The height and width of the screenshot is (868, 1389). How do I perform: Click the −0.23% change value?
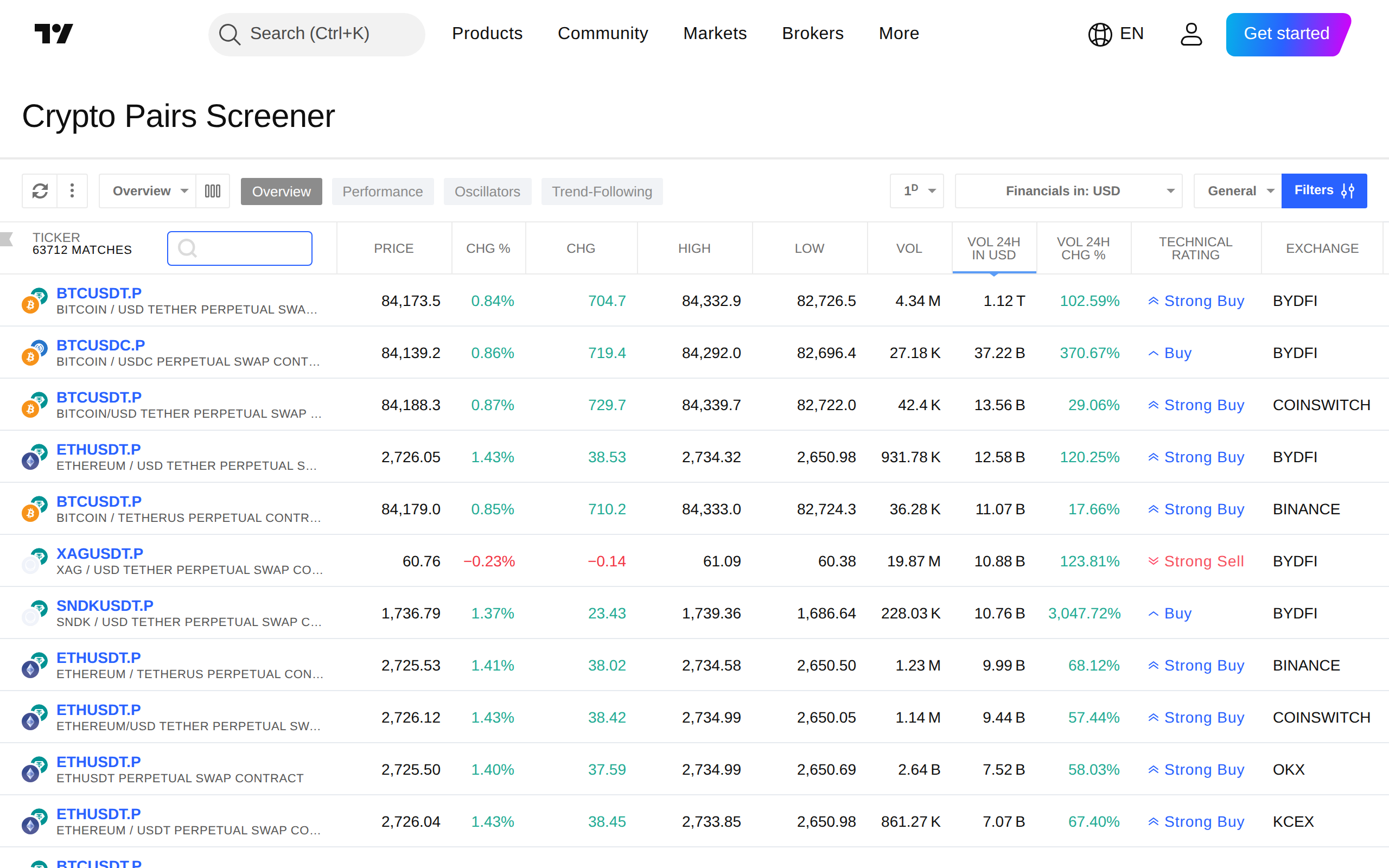pyautogui.click(x=489, y=561)
